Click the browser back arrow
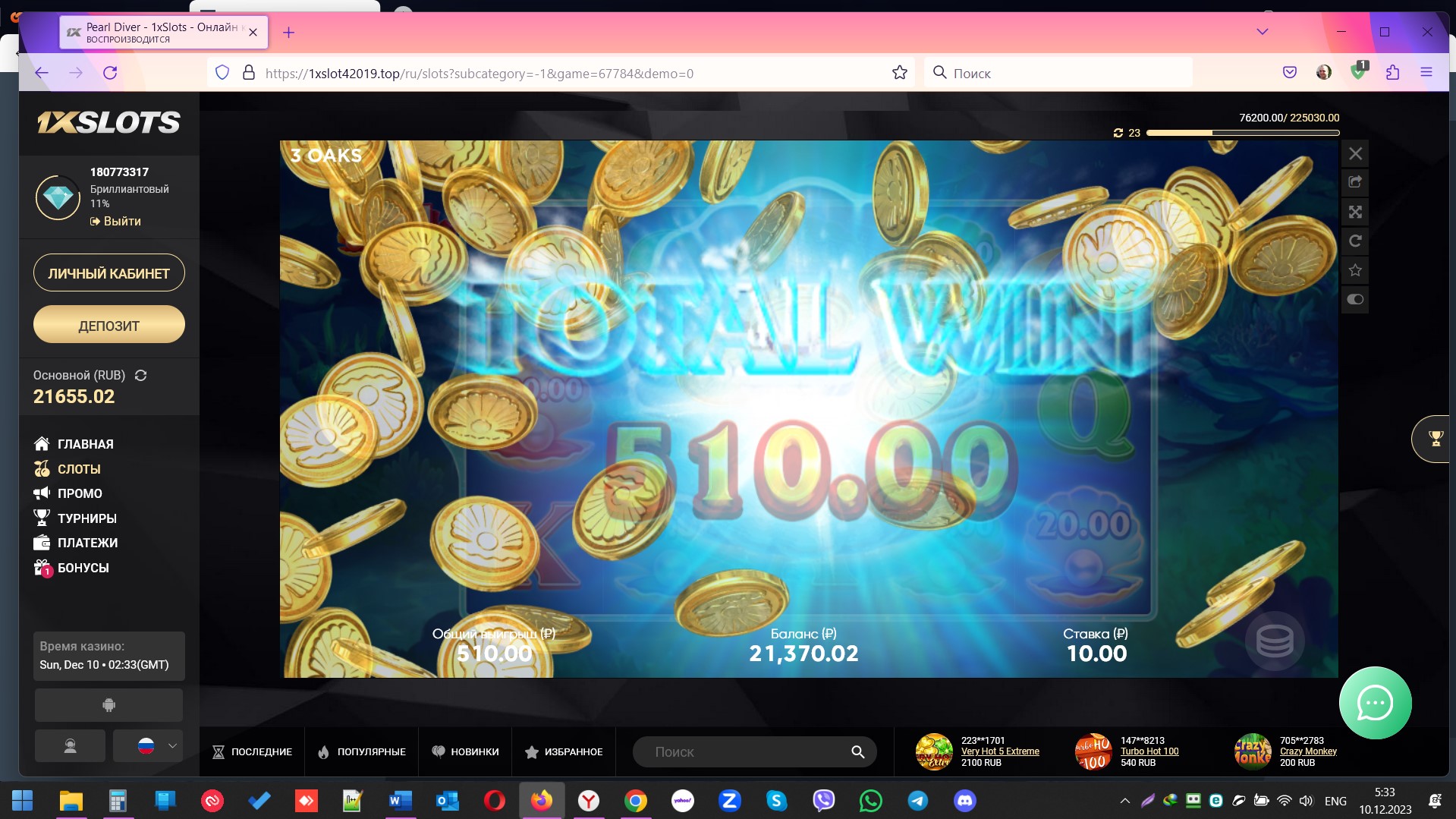1456x819 pixels. pos(42,73)
